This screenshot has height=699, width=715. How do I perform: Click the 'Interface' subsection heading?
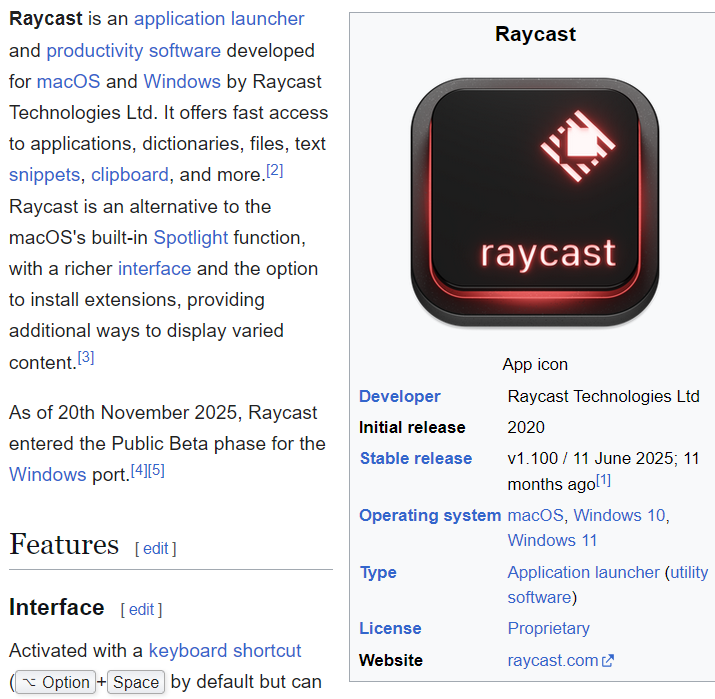pyautogui.click(x=57, y=607)
